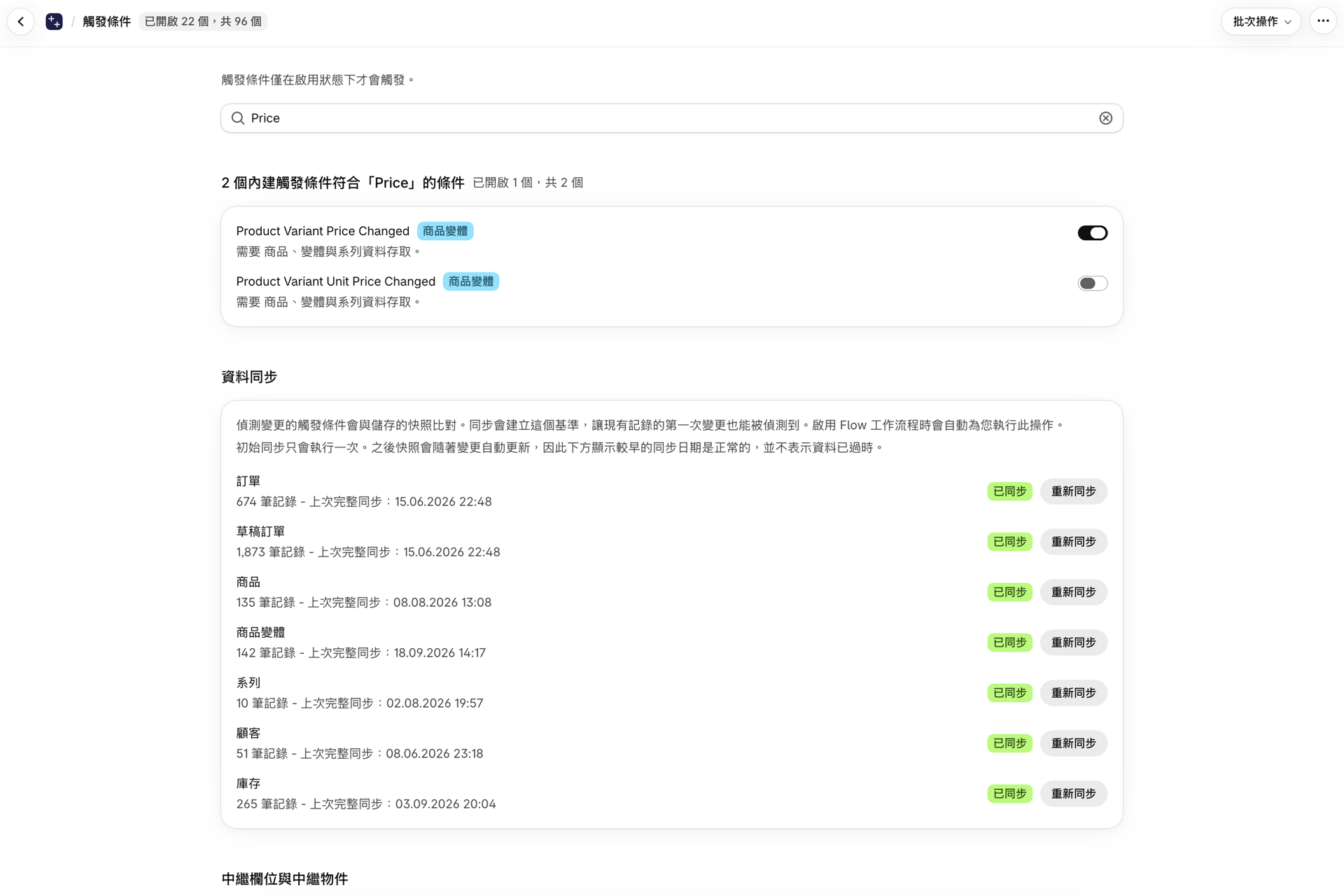The width and height of the screenshot is (1344, 896).
Task: Resync the 草稿訂單 records
Action: (x=1073, y=542)
